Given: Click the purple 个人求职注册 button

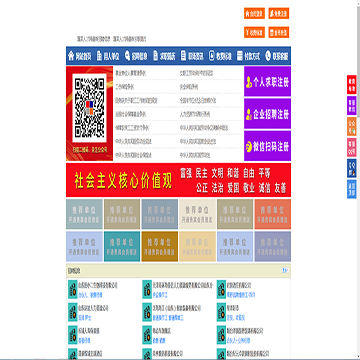Looking at the screenshot, I should (x=267, y=81).
